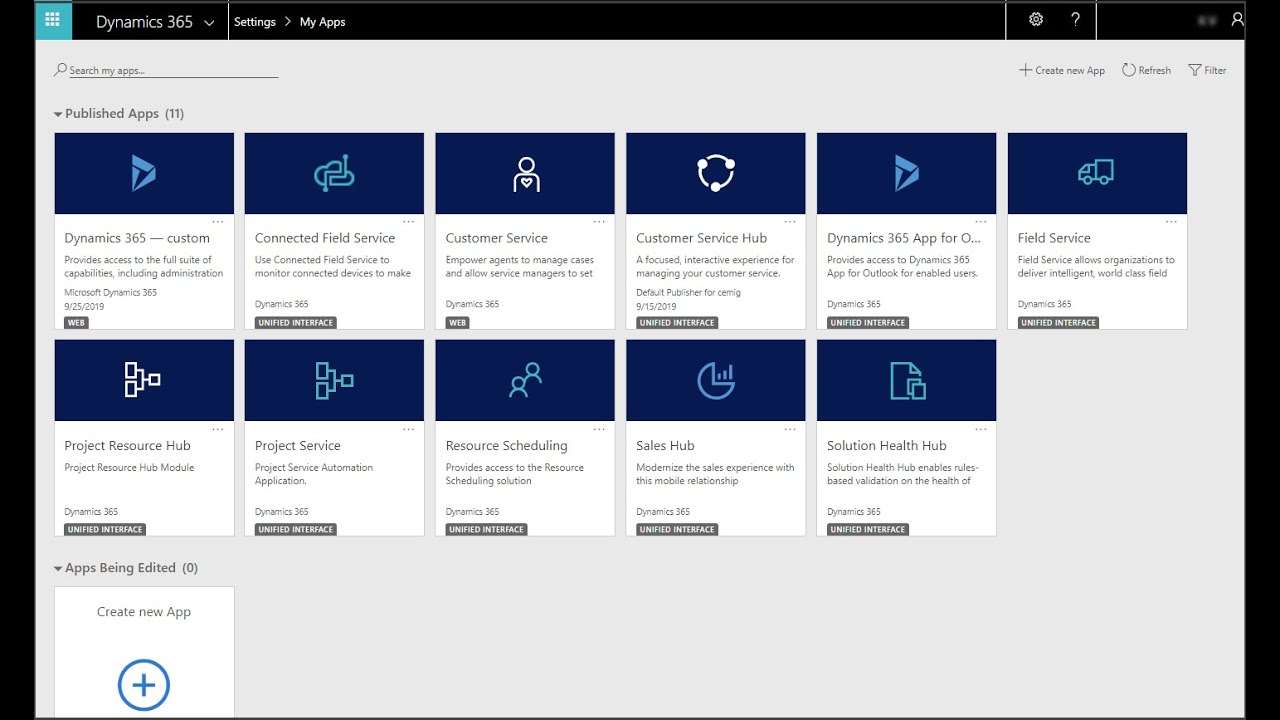Open more options for Dynamics 365 — custom
The image size is (1280, 720).
(x=218, y=222)
